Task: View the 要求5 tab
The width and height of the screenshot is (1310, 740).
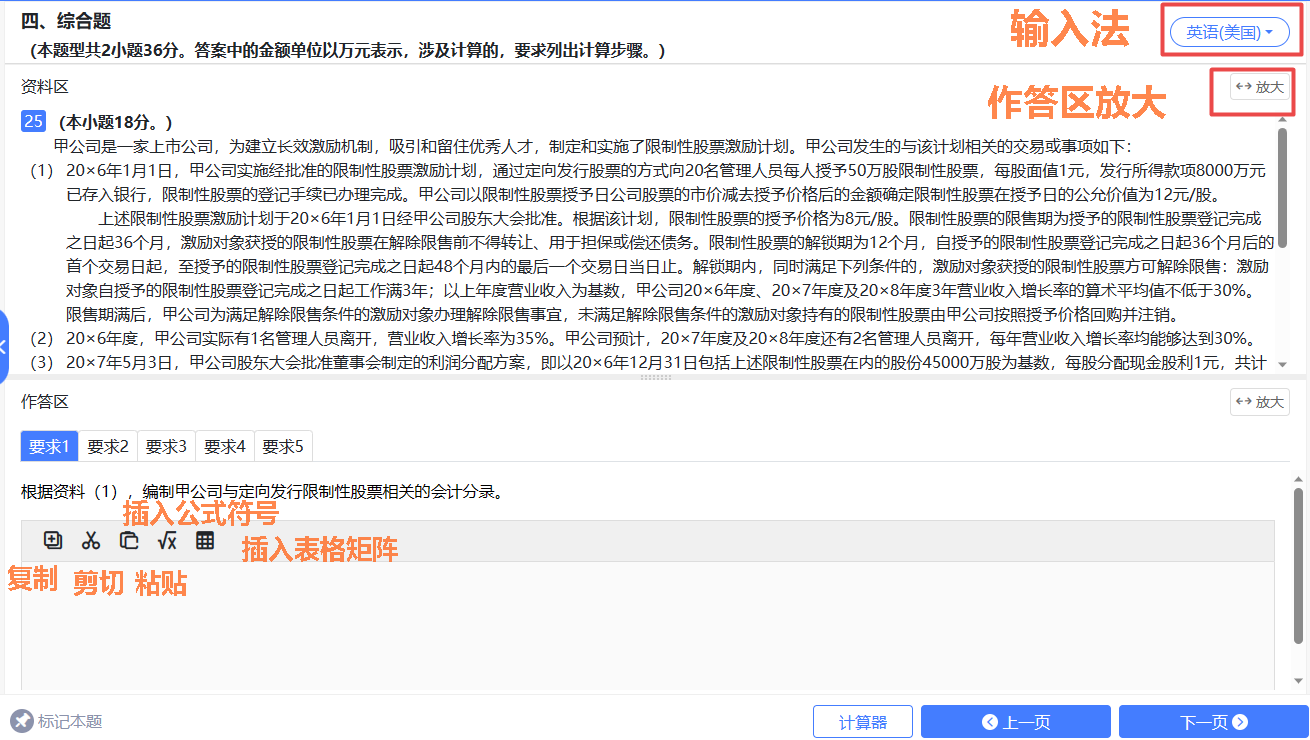Action: [x=282, y=446]
